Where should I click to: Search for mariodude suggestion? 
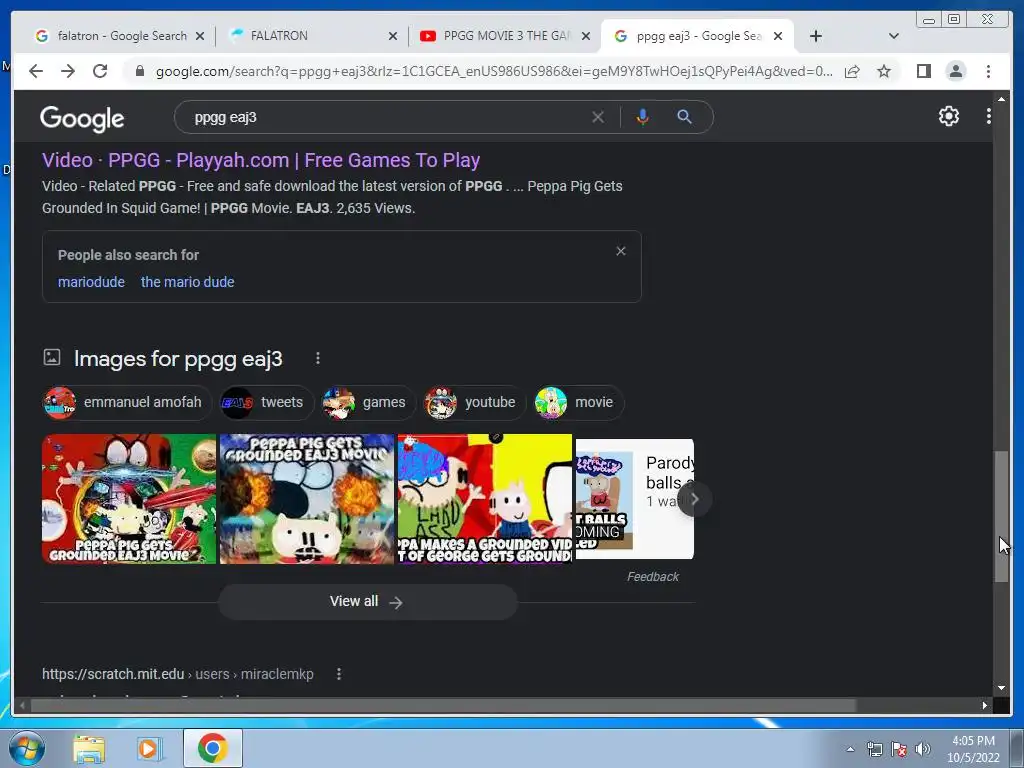[x=91, y=282]
